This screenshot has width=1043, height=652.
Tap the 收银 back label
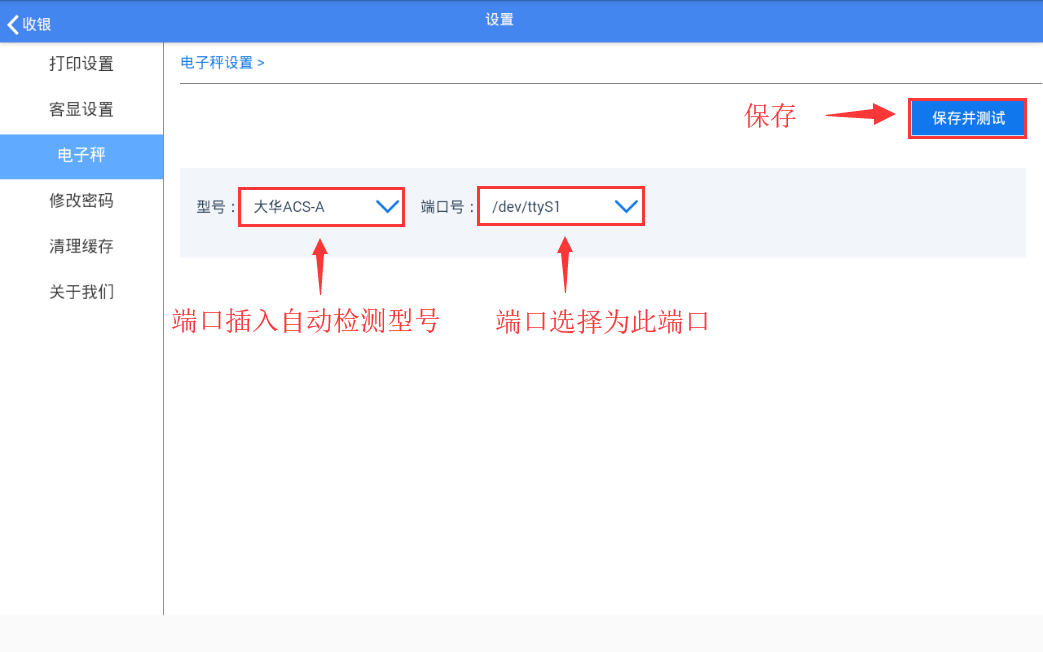click(37, 24)
